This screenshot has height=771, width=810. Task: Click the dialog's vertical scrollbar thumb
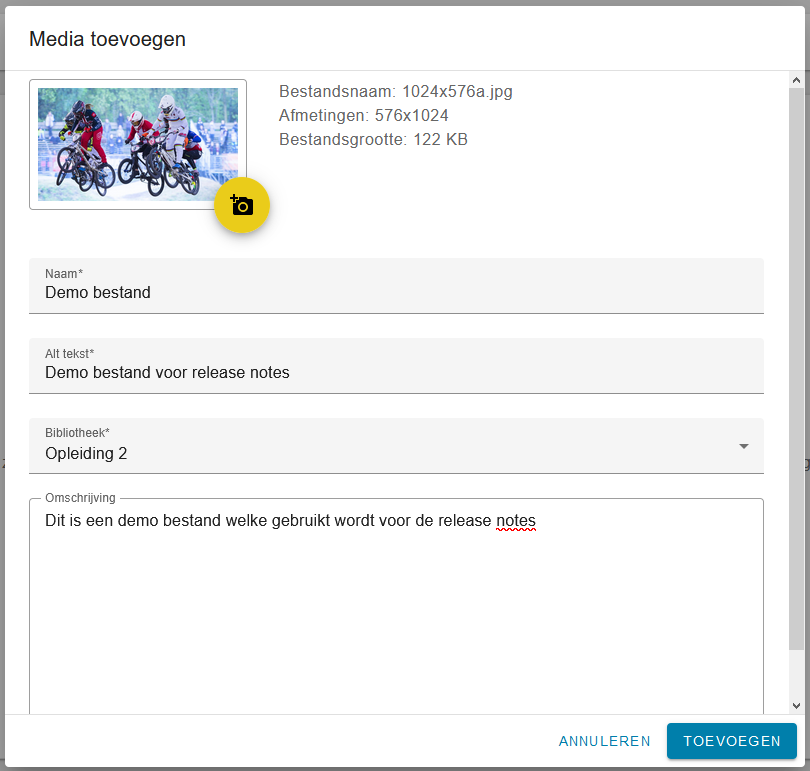pos(796,369)
